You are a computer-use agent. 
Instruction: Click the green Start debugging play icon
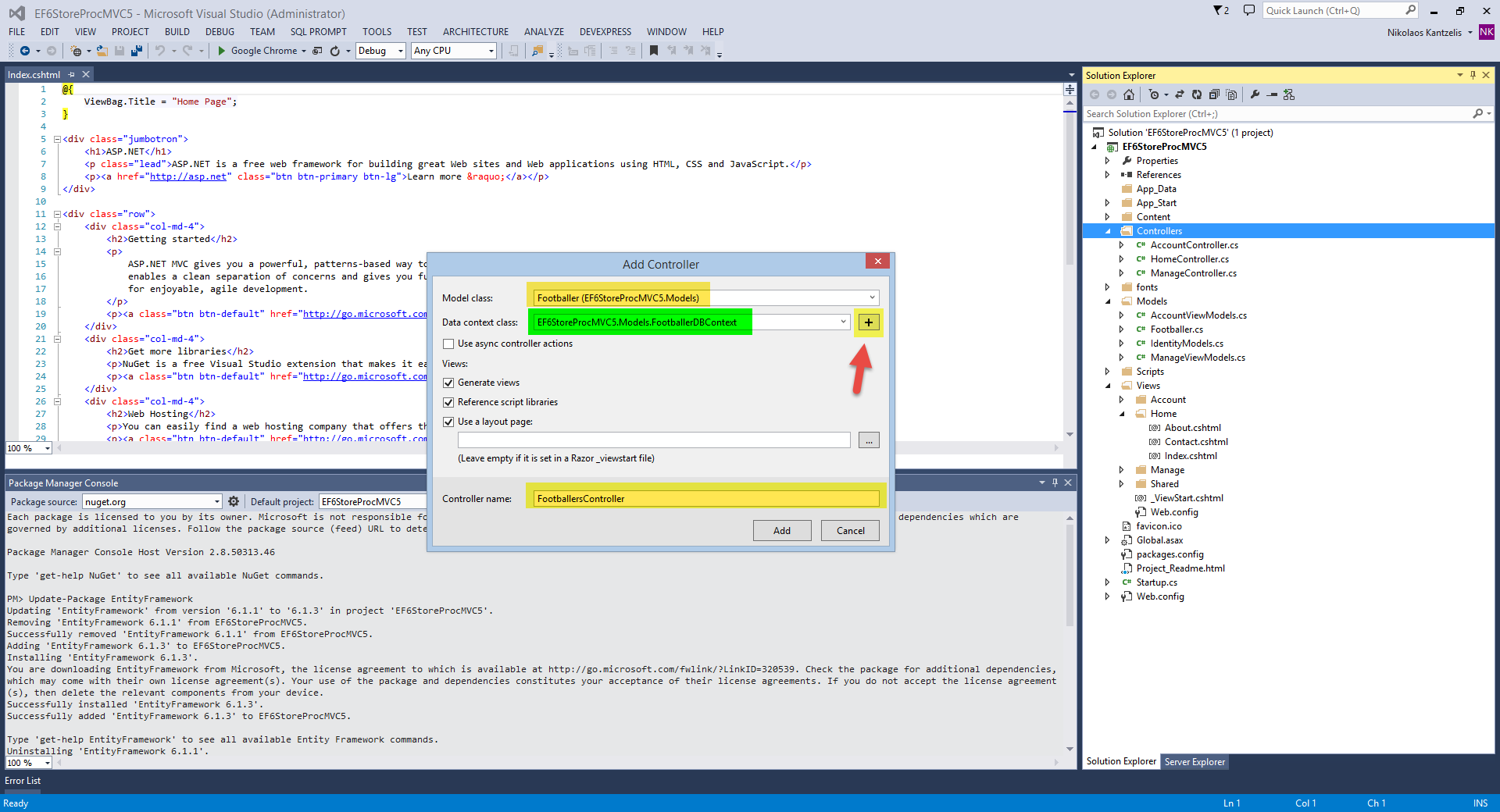pos(222,51)
